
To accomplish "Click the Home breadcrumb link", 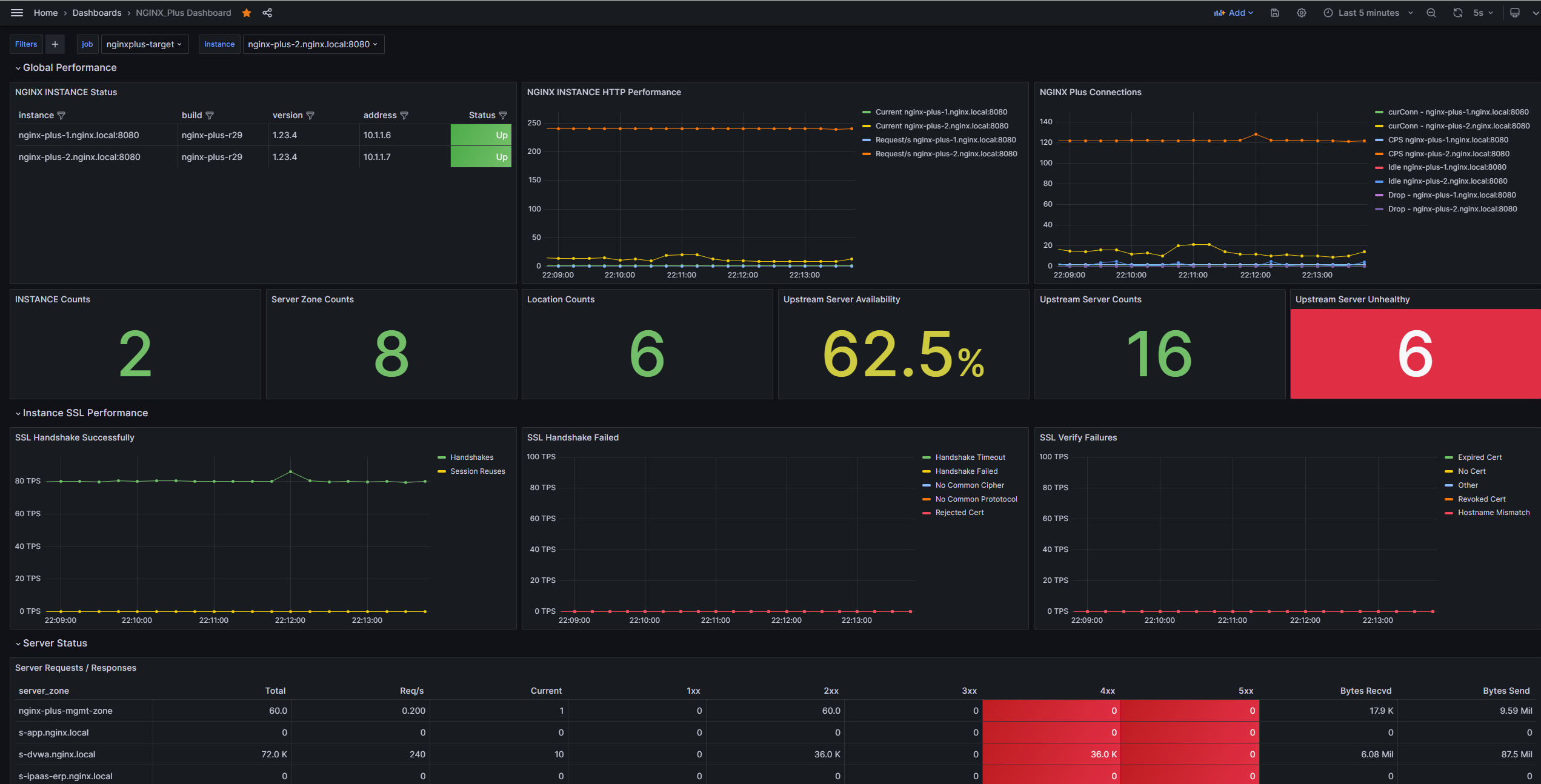I will point(45,13).
